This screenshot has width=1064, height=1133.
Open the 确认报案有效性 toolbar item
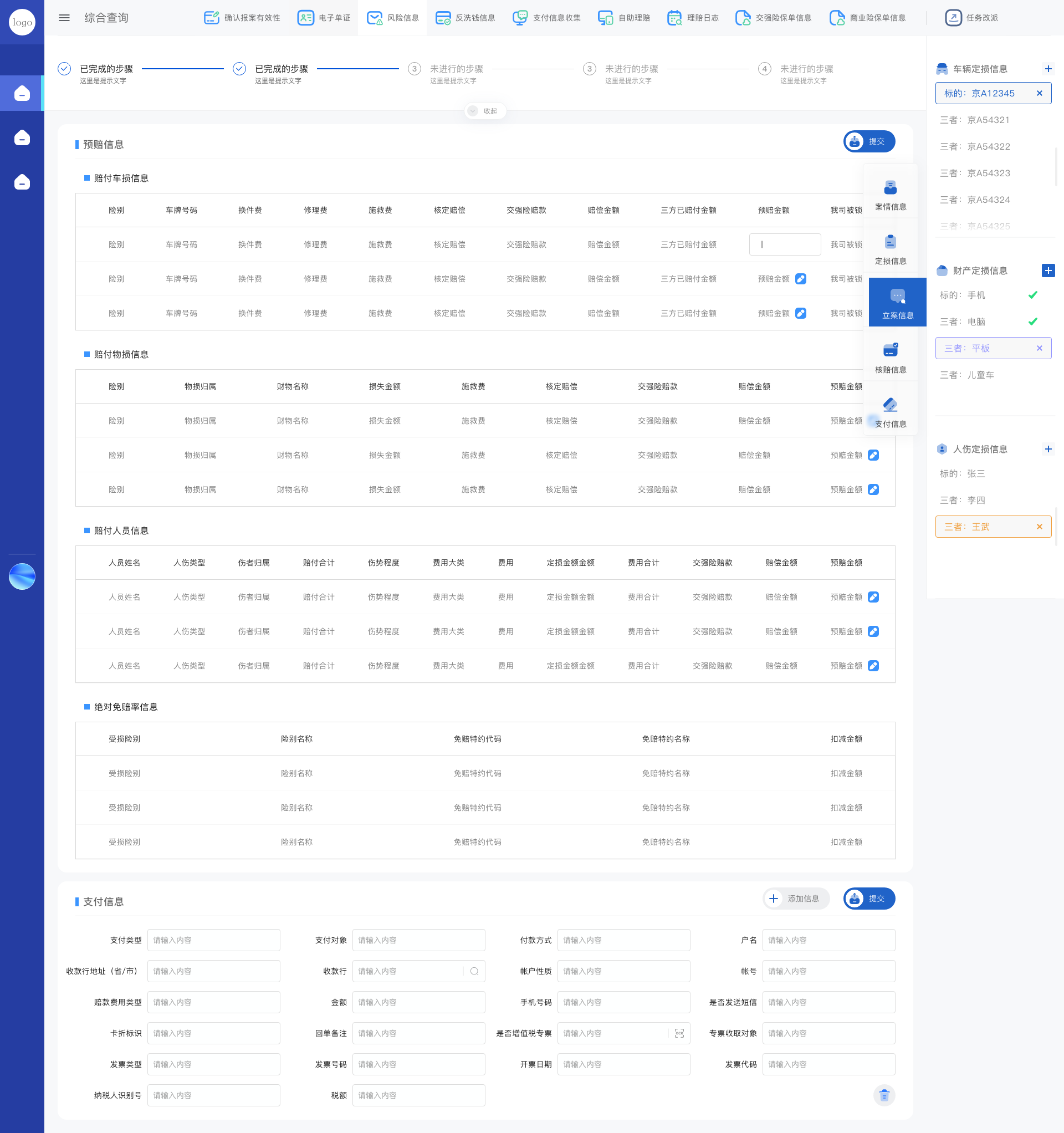point(242,18)
